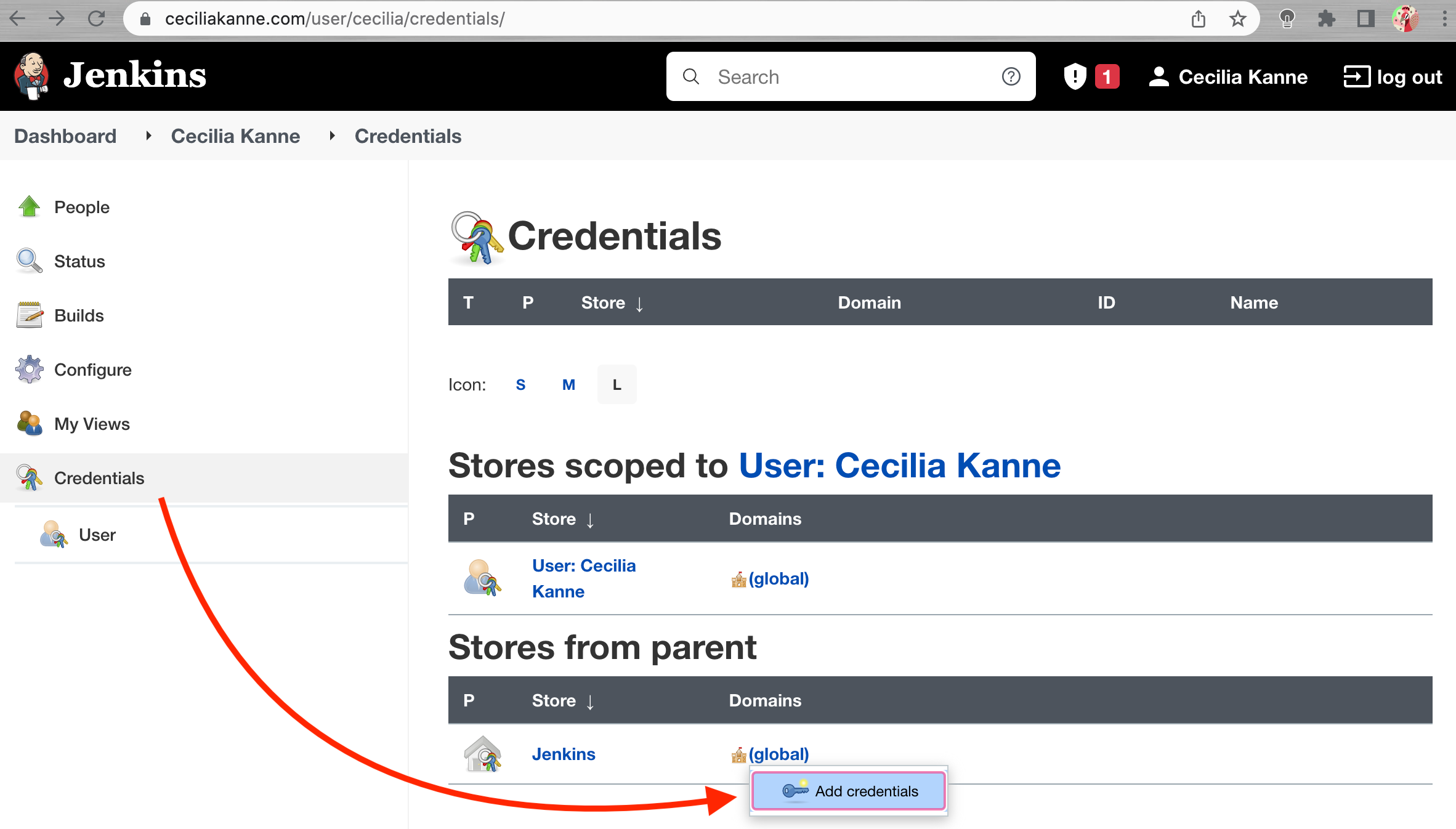This screenshot has width=1456, height=829.
Task: Click the Configure gear icon
Action: coord(29,370)
